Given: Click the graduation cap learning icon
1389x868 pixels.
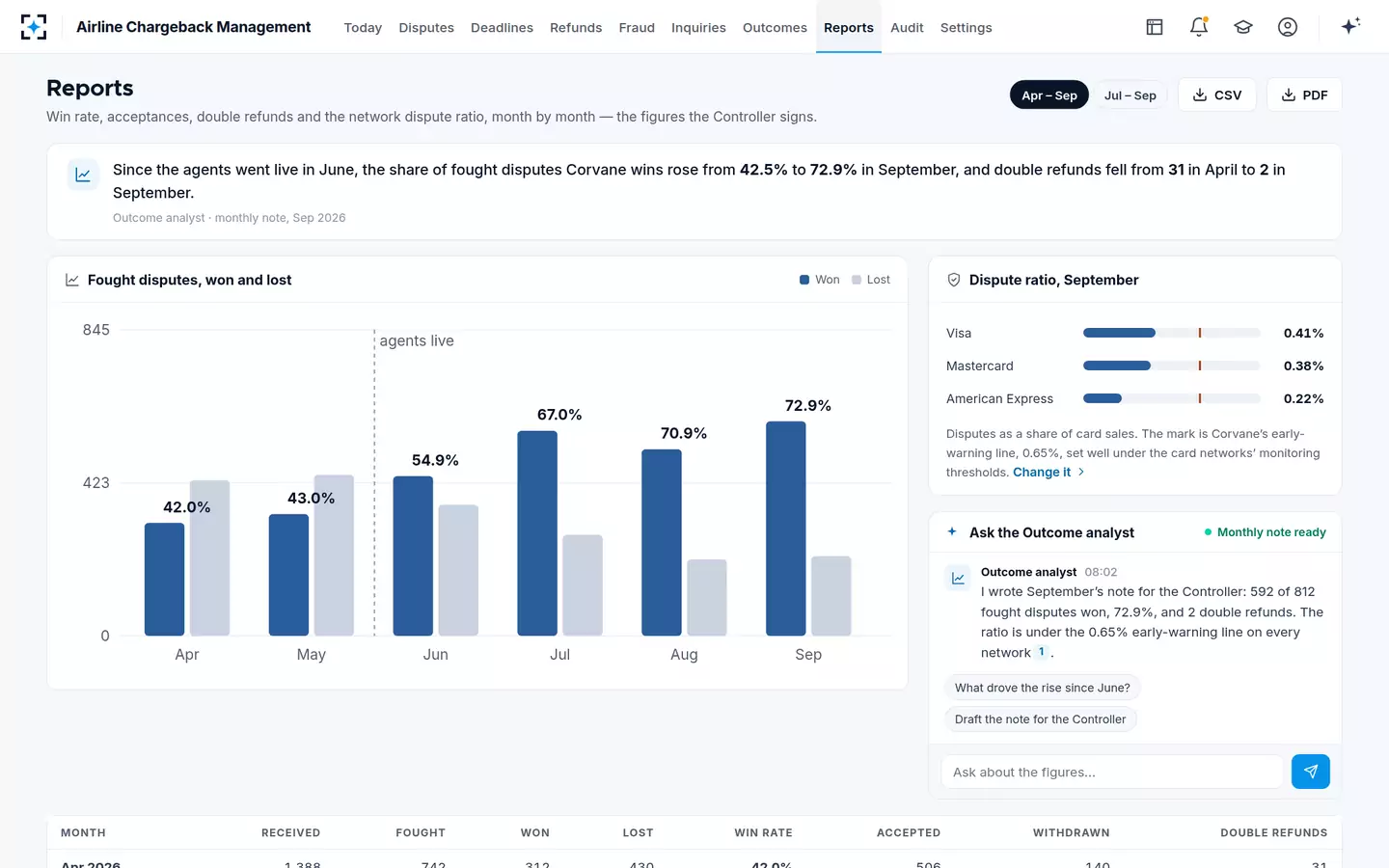Looking at the screenshot, I should point(1243,27).
